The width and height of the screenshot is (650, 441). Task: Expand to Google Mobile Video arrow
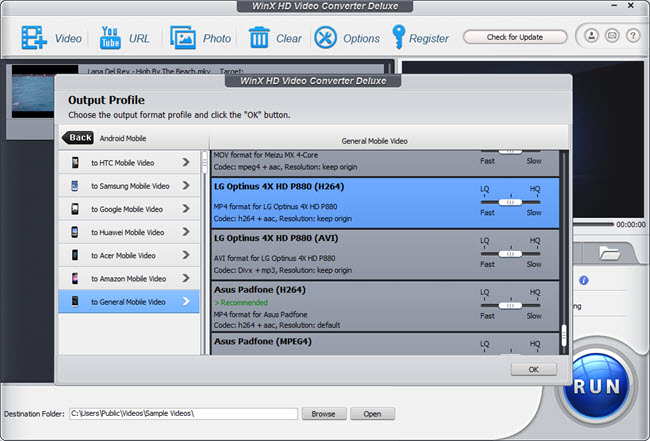click(186, 209)
